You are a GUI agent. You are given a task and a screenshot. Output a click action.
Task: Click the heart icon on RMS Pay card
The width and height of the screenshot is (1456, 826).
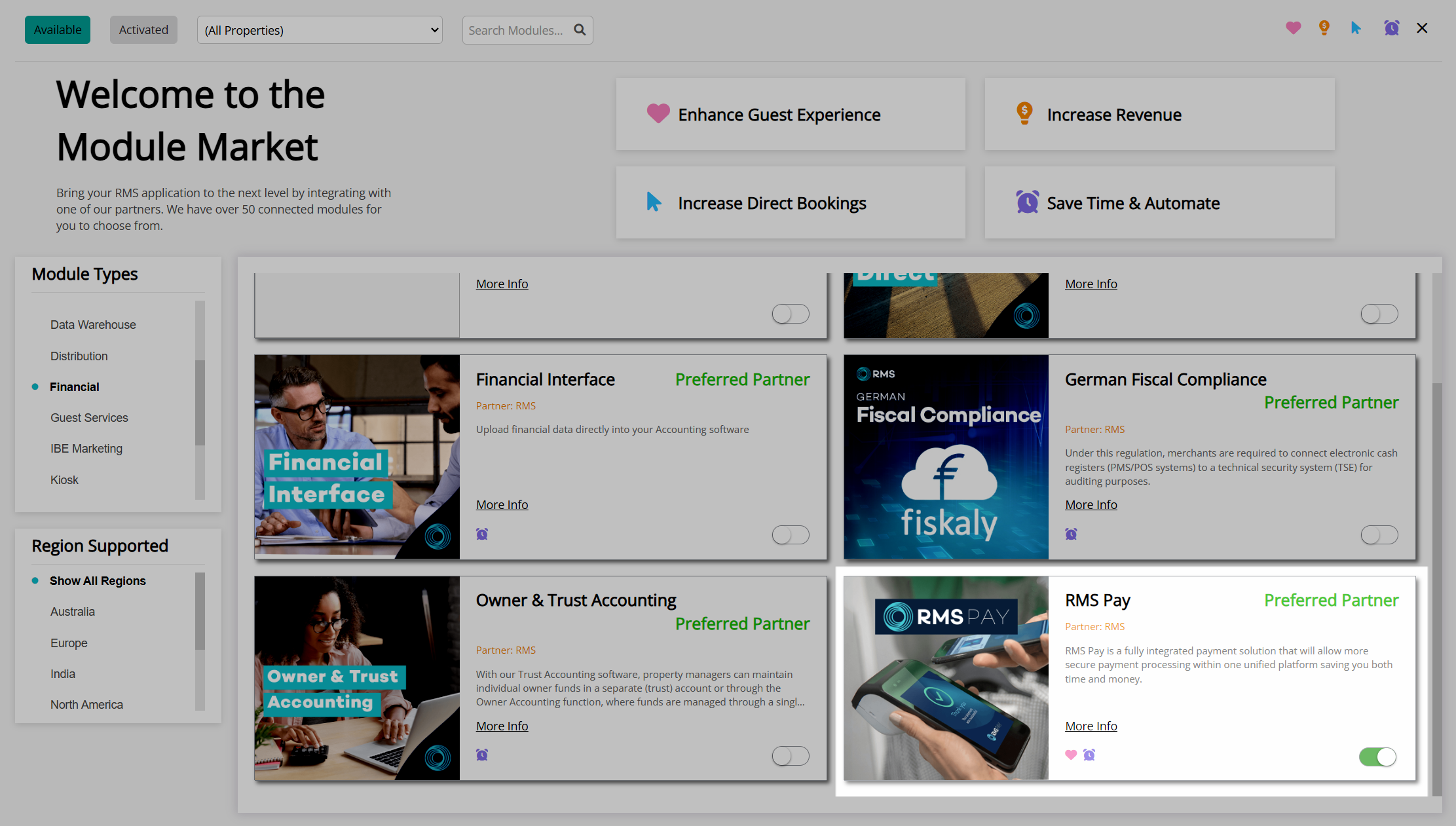tap(1071, 755)
